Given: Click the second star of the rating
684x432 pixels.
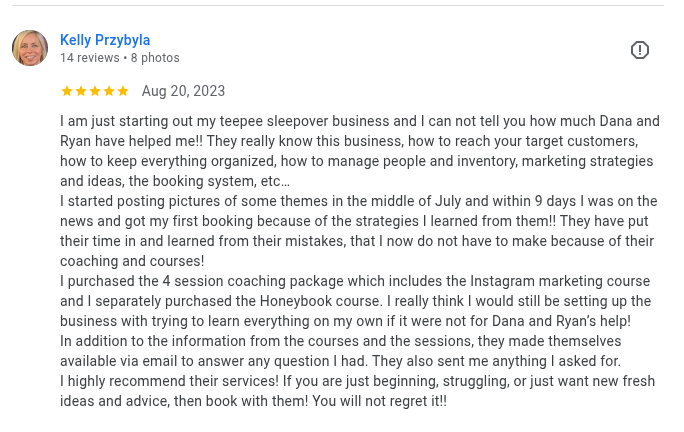Looking at the screenshot, I should pos(81,91).
